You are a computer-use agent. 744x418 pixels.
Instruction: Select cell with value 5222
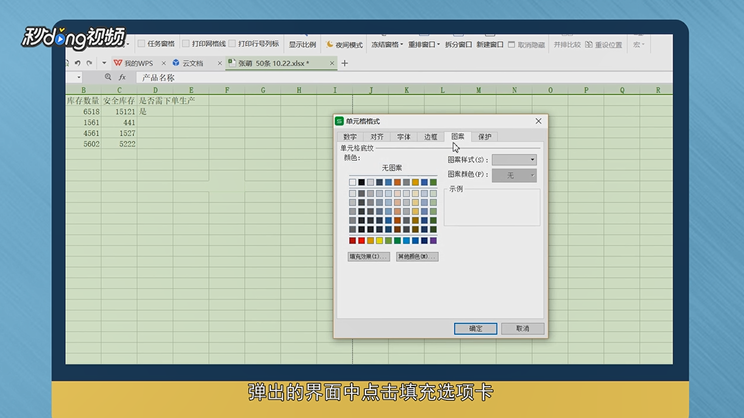(119, 144)
